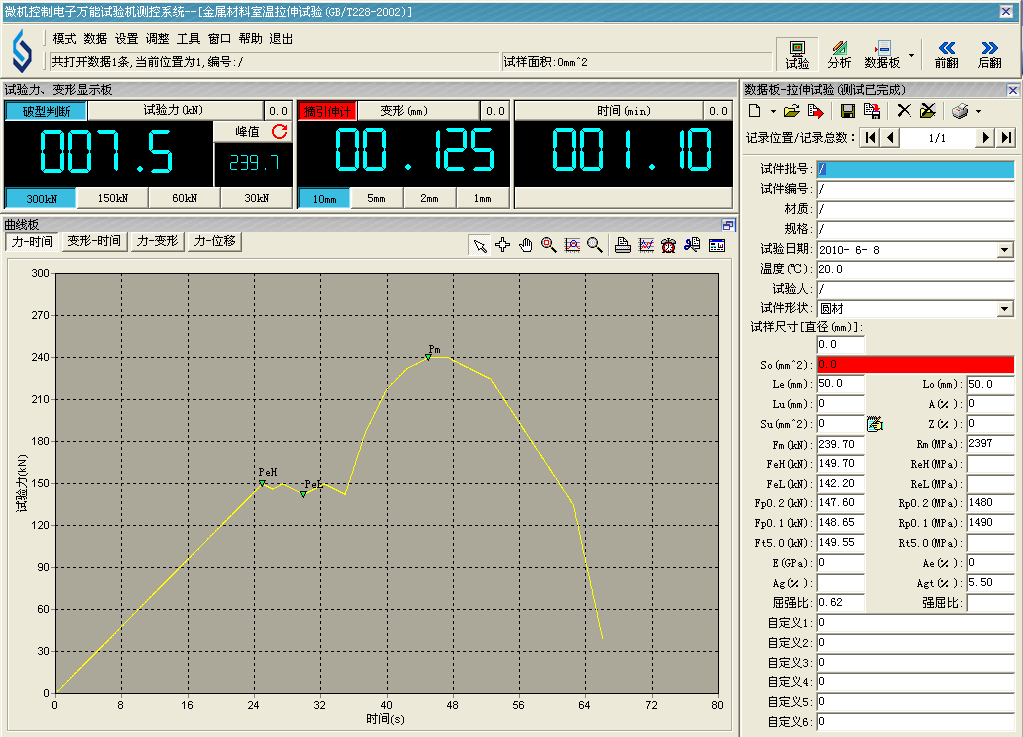This screenshot has width=1023, height=737.
Task: Click the red So(mm^2) field
Action: click(914, 365)
